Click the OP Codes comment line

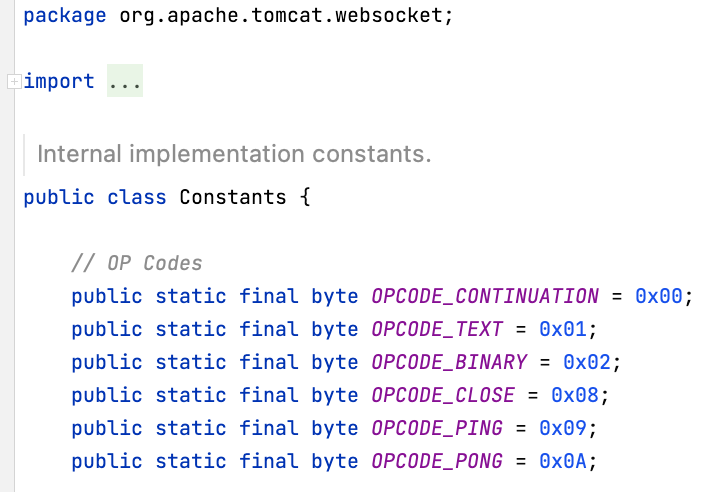coord(137,263)
